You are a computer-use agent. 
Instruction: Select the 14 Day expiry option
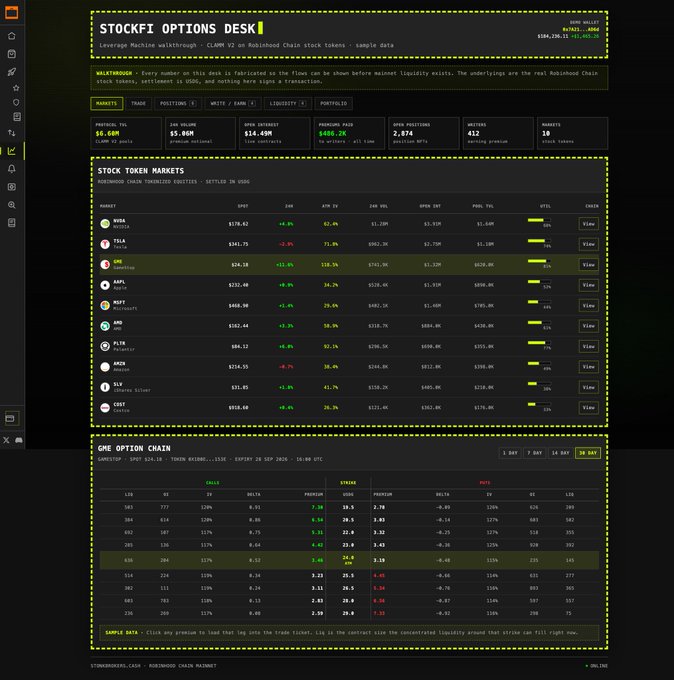[x=560, y=453]
